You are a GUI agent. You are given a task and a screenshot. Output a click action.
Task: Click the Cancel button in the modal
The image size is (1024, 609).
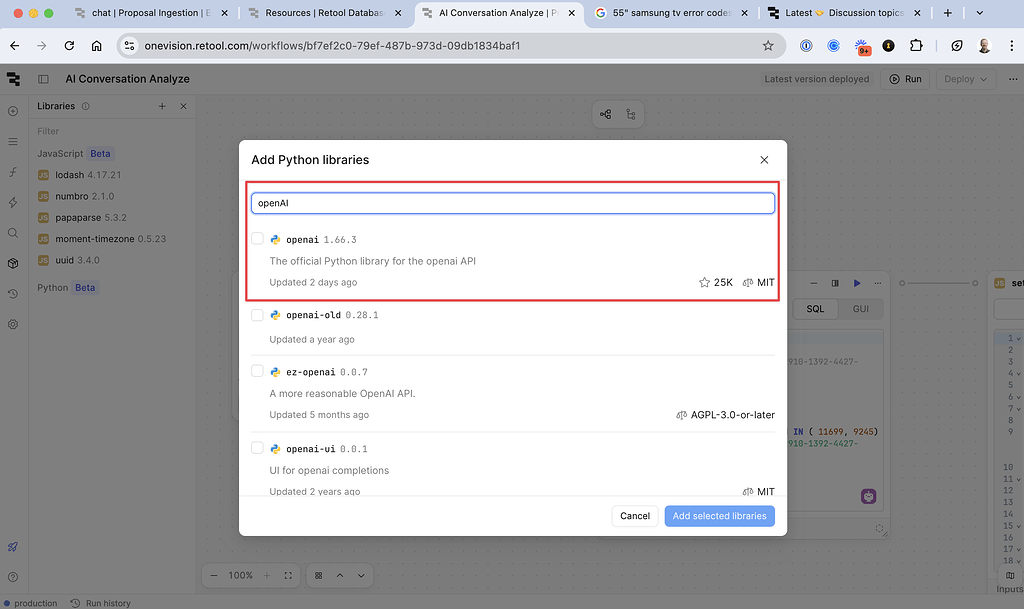click(x=635, y=515)
